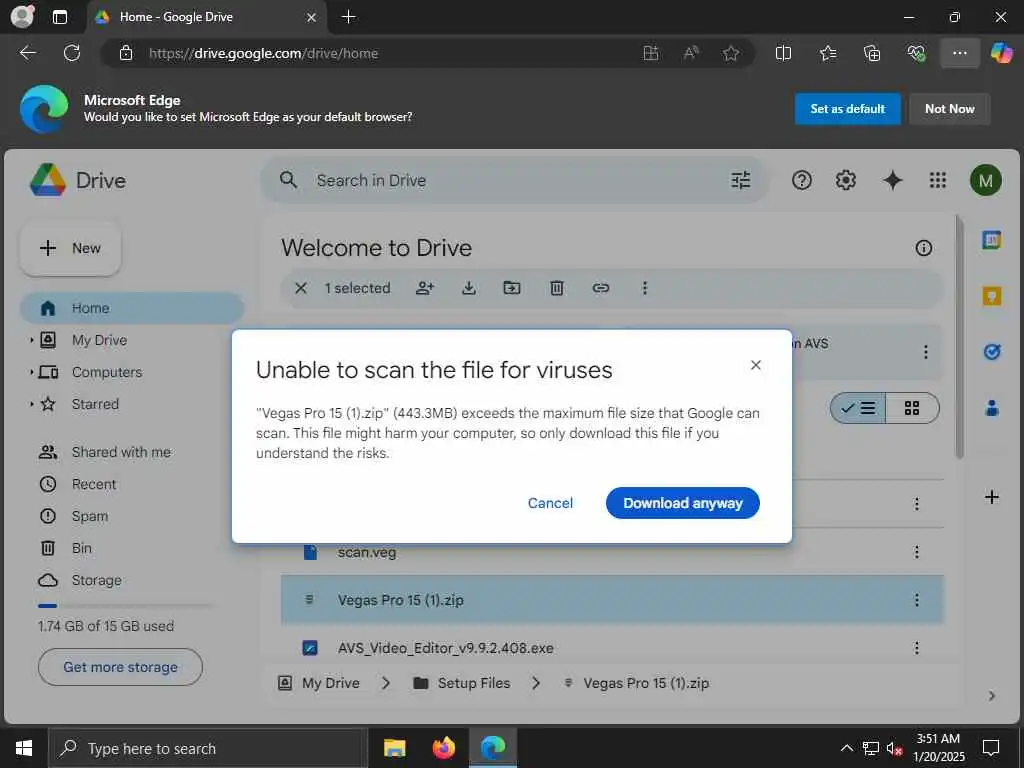Open Storage in sidebar
Screen dimensions: 1024x768
(x=96, y=580)
